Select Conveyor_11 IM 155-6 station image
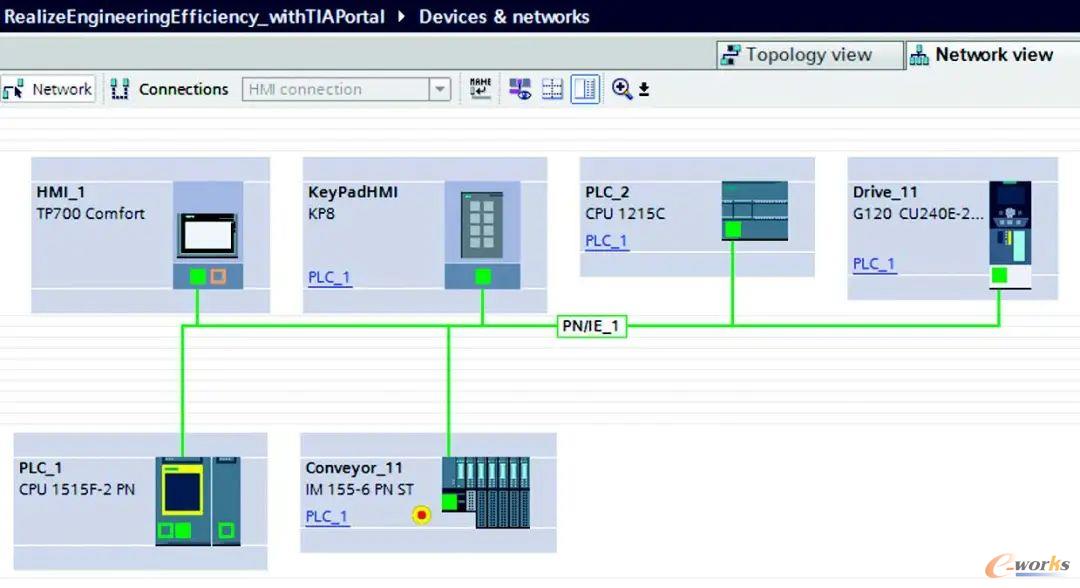This screenshot has width=1080, height=588. pos(486,492)
